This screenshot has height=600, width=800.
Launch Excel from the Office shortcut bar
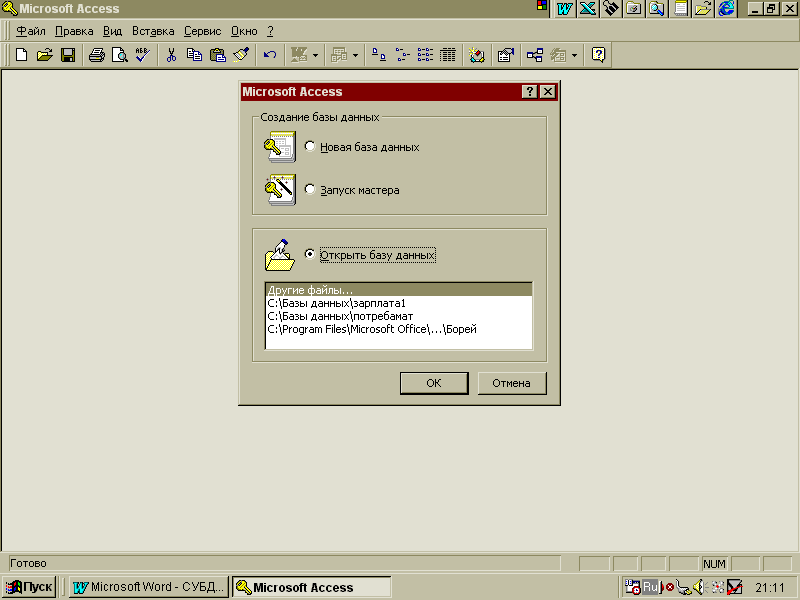pyautogui.click(x=588, y=8)
